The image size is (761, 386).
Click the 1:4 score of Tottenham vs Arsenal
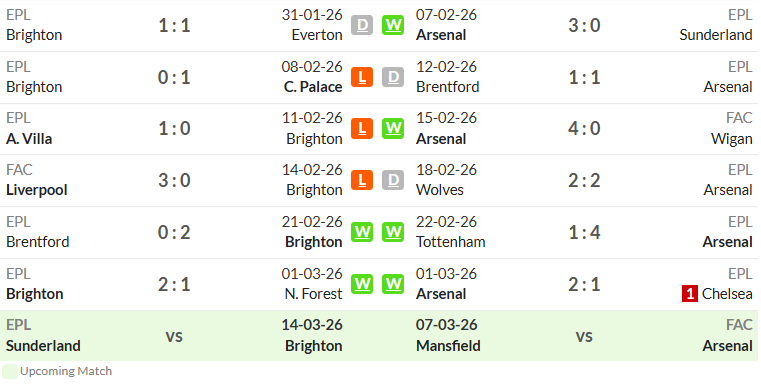point(584,233)
